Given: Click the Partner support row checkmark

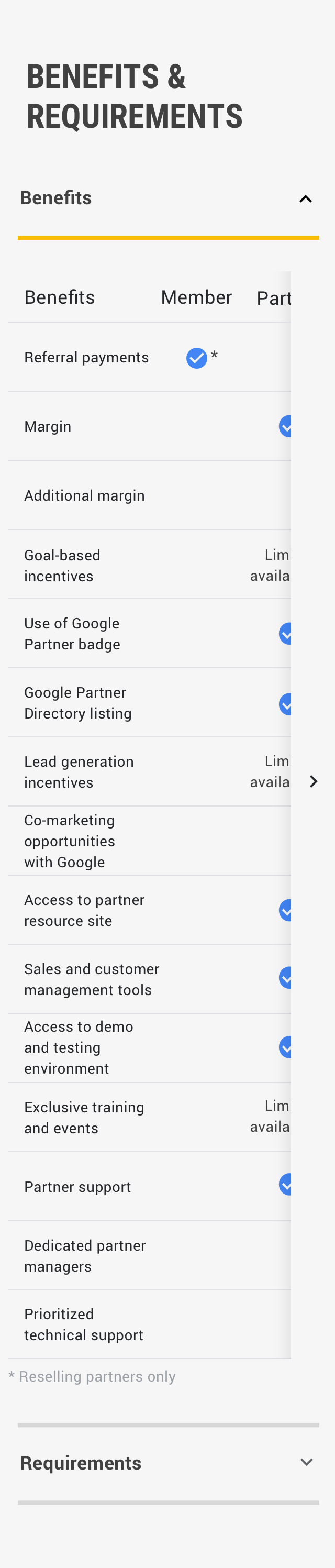Looking at the screenshot, I should [285, 1185].
